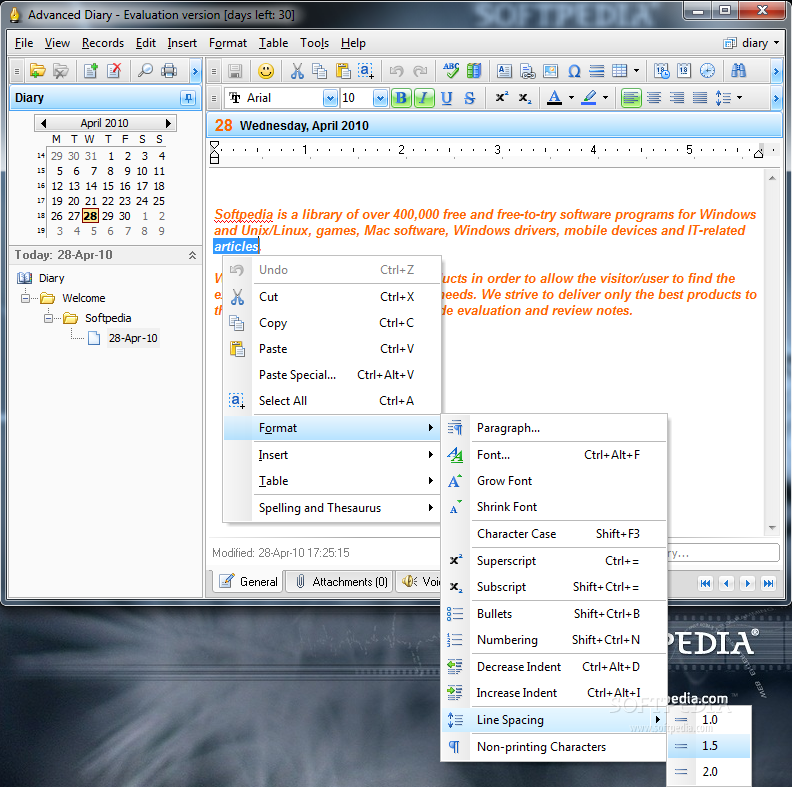The image size is (792, 787).
Task: Click the print icon
Action: pyautogui.click(x=169, y=71)
